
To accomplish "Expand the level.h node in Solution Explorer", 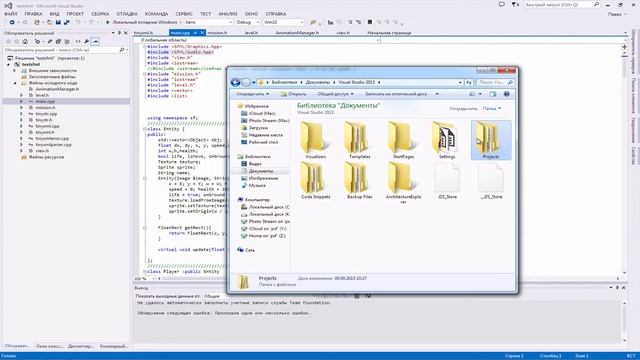I will pos(22,95).
